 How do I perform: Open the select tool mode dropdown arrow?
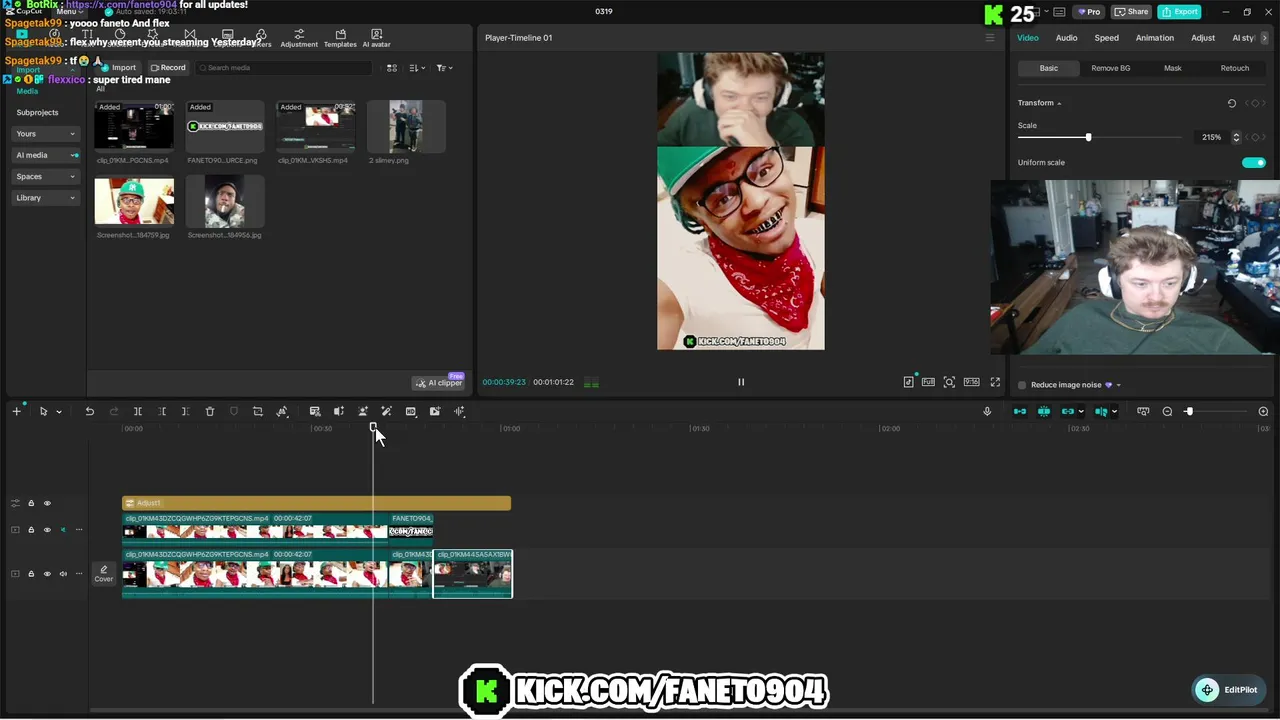[x=59, y=412]
